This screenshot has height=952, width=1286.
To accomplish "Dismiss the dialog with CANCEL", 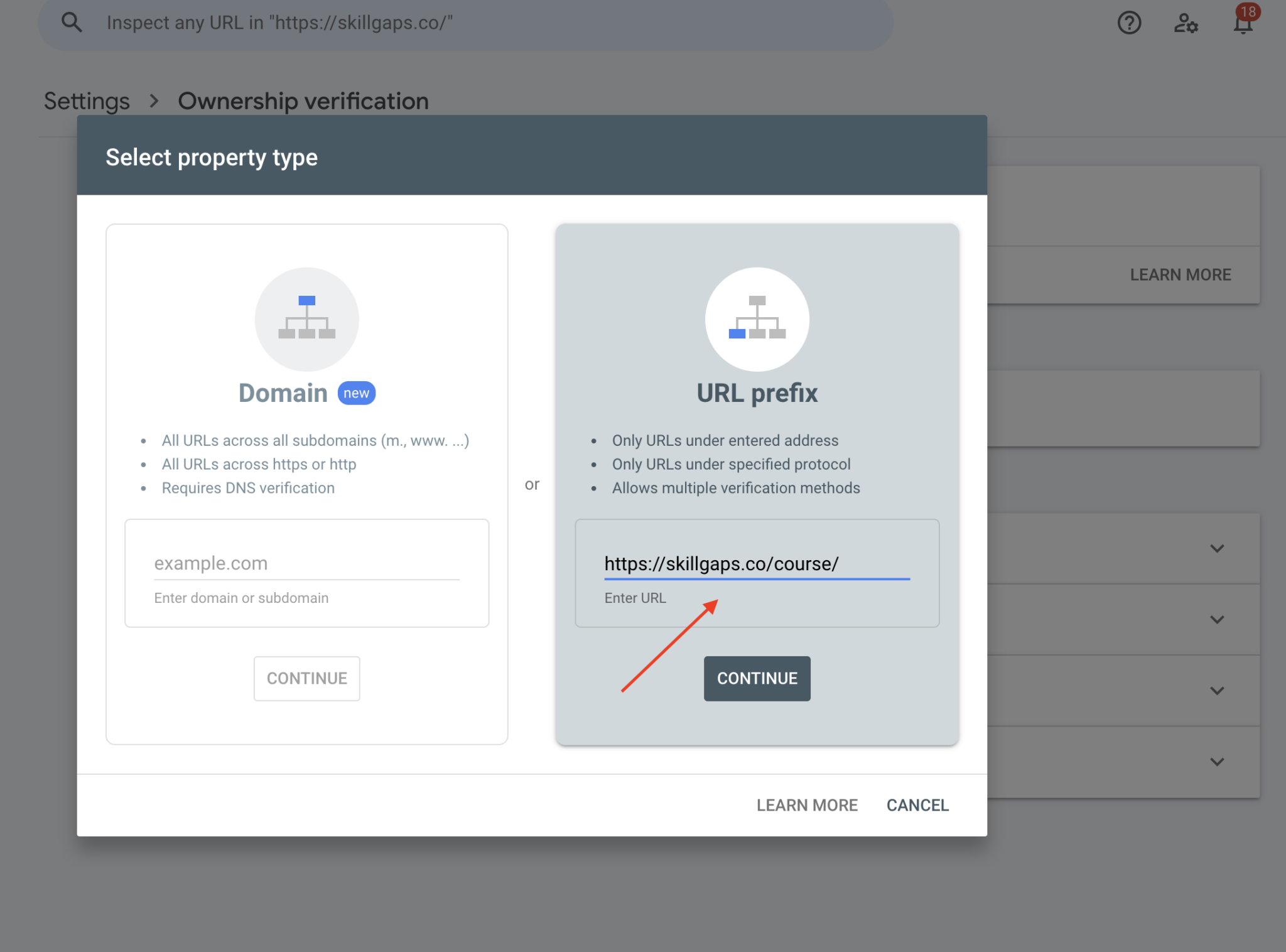I will click(917, 805).
